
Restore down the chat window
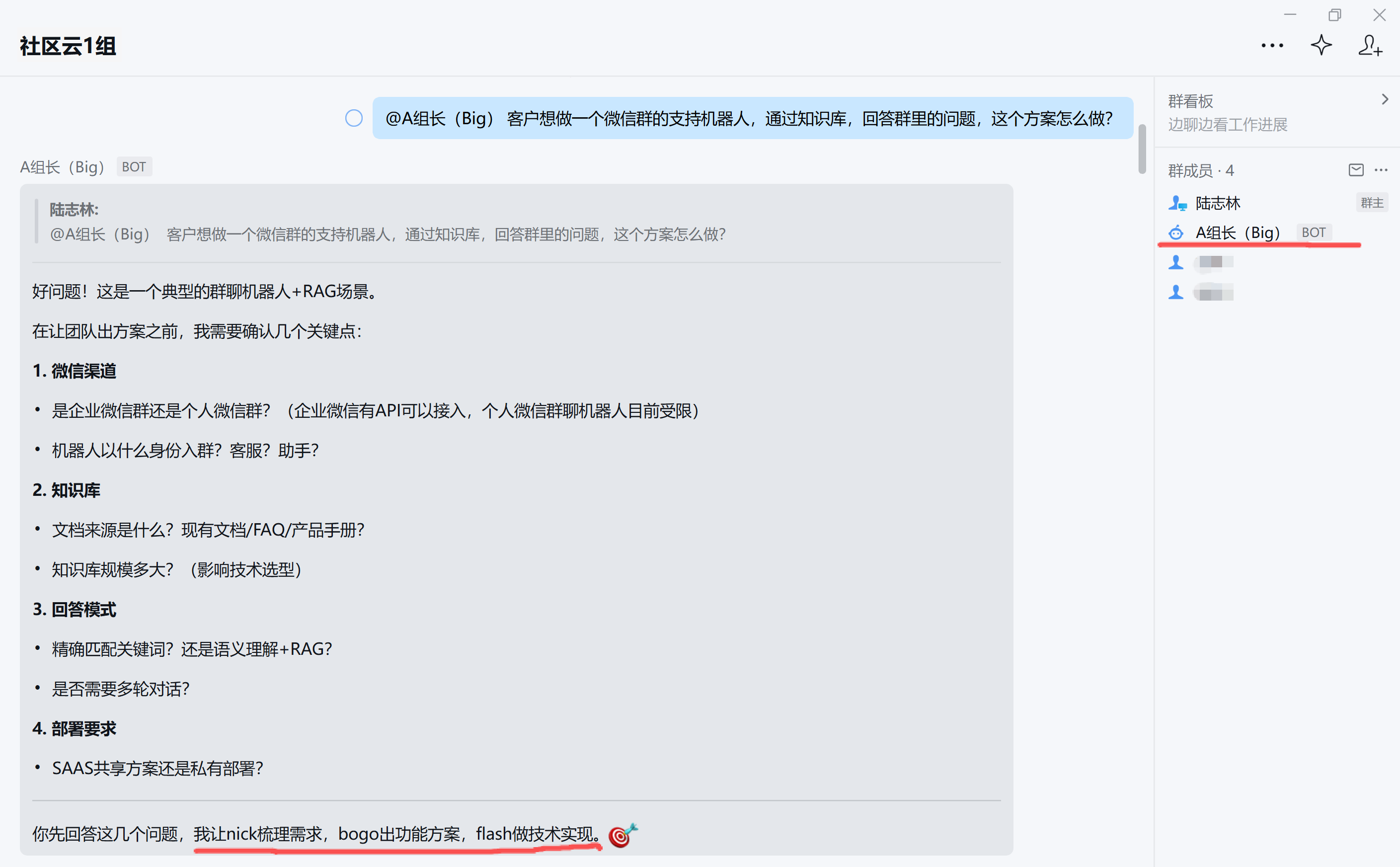pos(1334,14)
